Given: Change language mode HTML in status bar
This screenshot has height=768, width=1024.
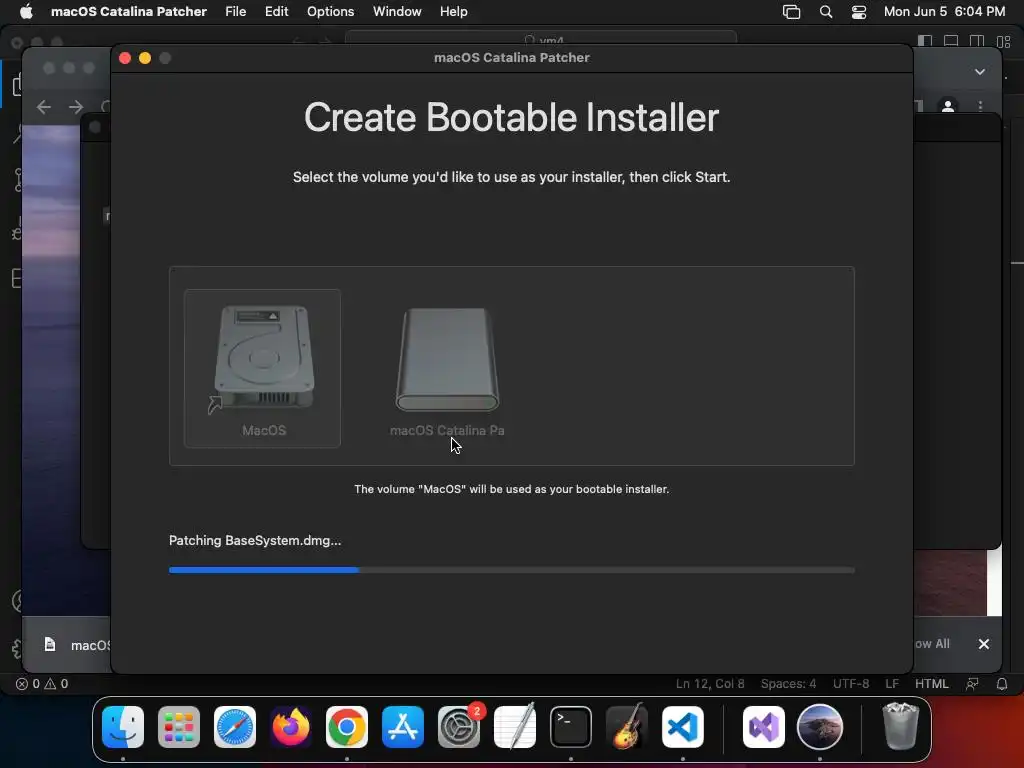Looking at the screenshot, I should point(931,684).
